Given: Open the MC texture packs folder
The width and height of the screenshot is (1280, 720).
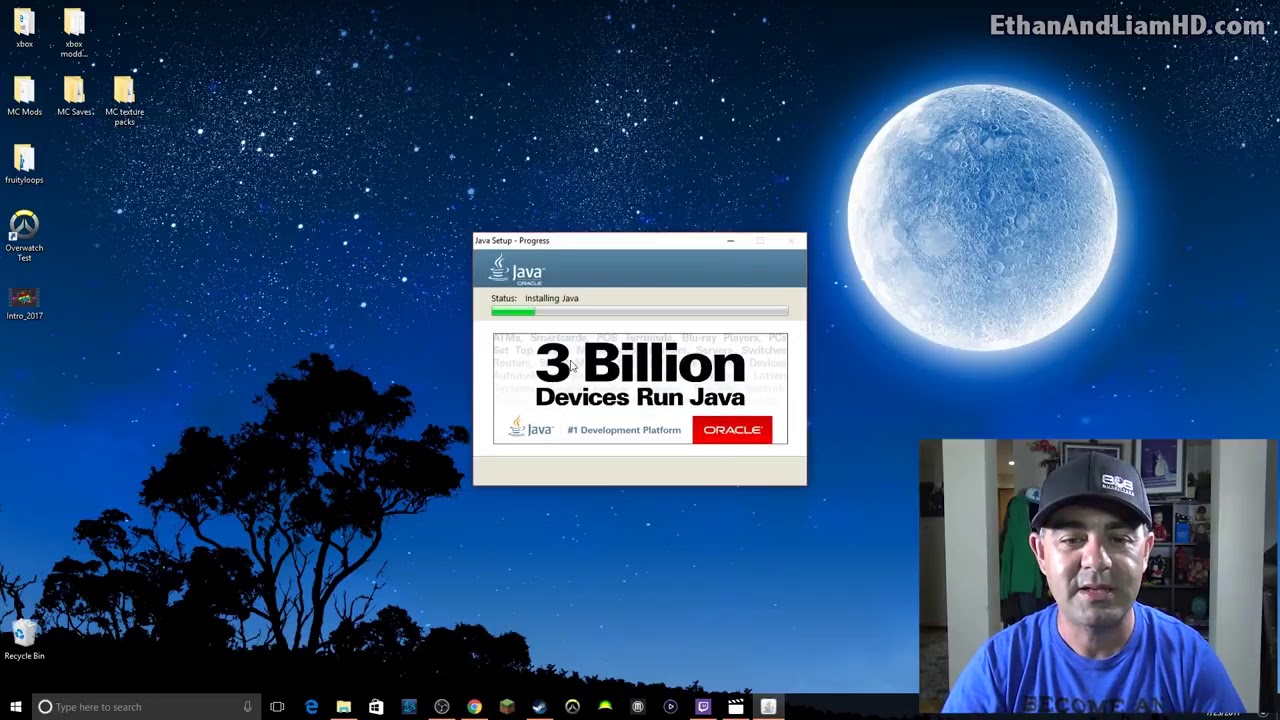Looking at the screenshot, I should pyautogui.click(x=124, y=101).
